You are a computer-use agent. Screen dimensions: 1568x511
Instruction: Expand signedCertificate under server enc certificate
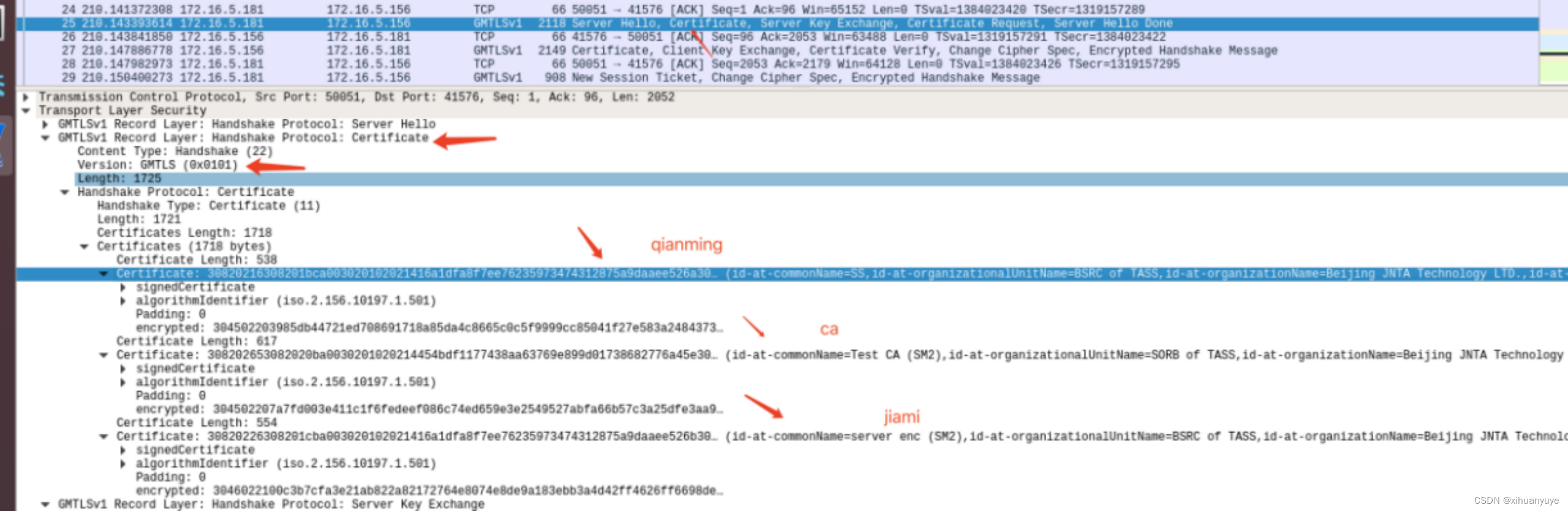tap(123, 450)
